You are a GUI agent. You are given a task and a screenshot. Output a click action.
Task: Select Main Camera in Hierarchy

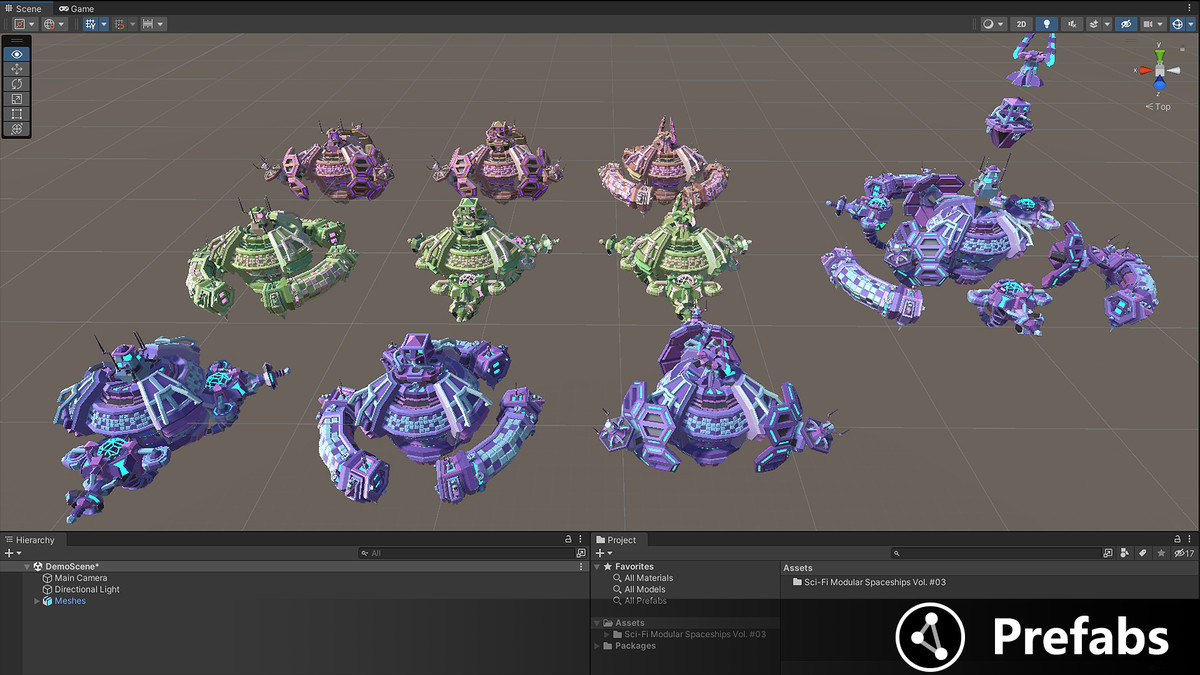tap(80, 578)
